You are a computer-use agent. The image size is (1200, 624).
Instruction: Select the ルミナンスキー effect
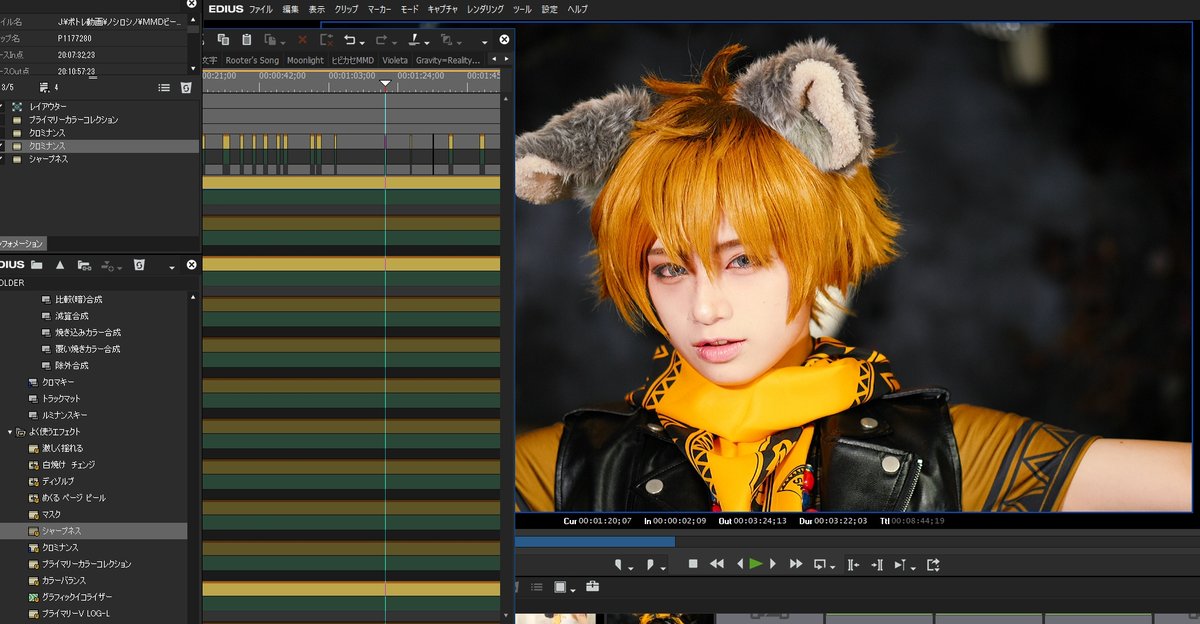pyautogui.click(x=64, y=415)
